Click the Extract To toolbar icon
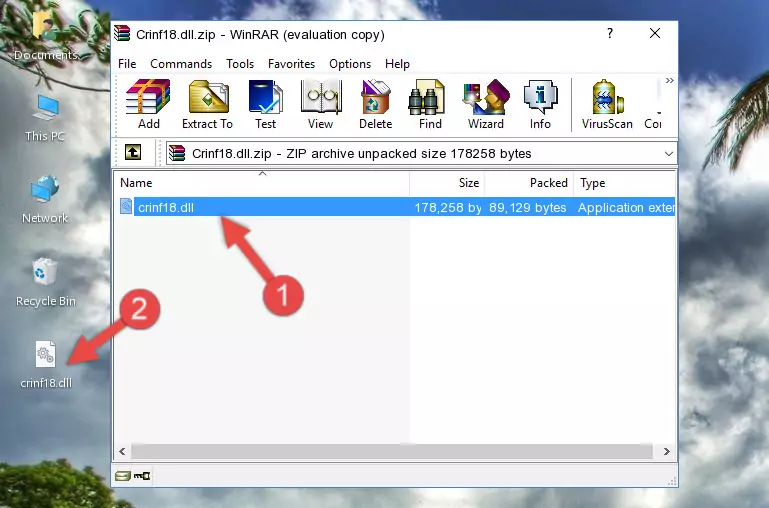This screenshot has height=508, width=769. coord(207,104)
